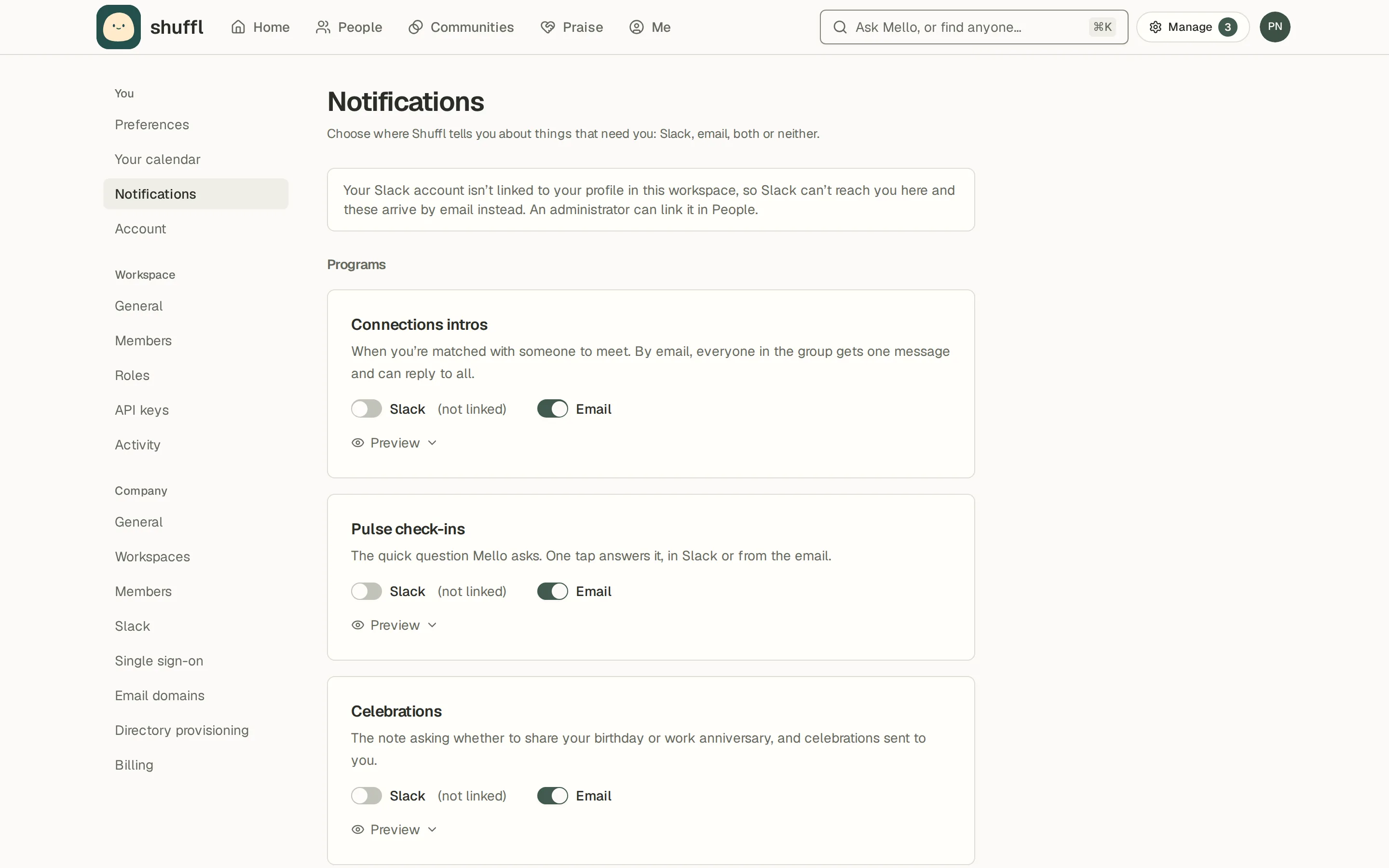This screenshot has height=868, width=1389.
Task: Disable Email for Pulse check-ins
Action: coord(552,591)
